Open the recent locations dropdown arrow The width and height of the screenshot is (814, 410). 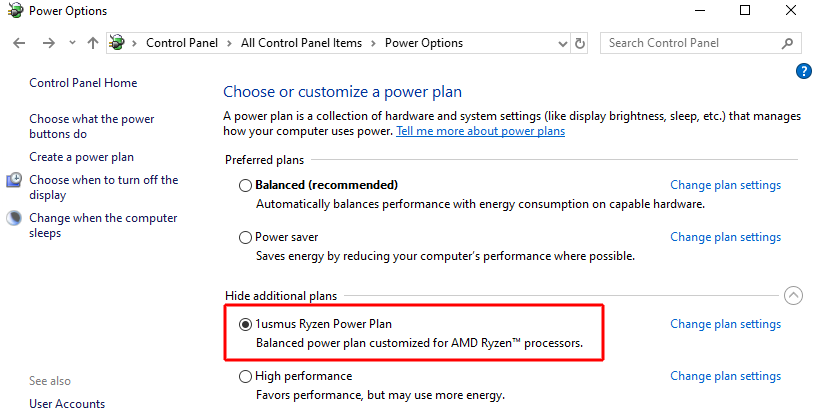point(72,43)
